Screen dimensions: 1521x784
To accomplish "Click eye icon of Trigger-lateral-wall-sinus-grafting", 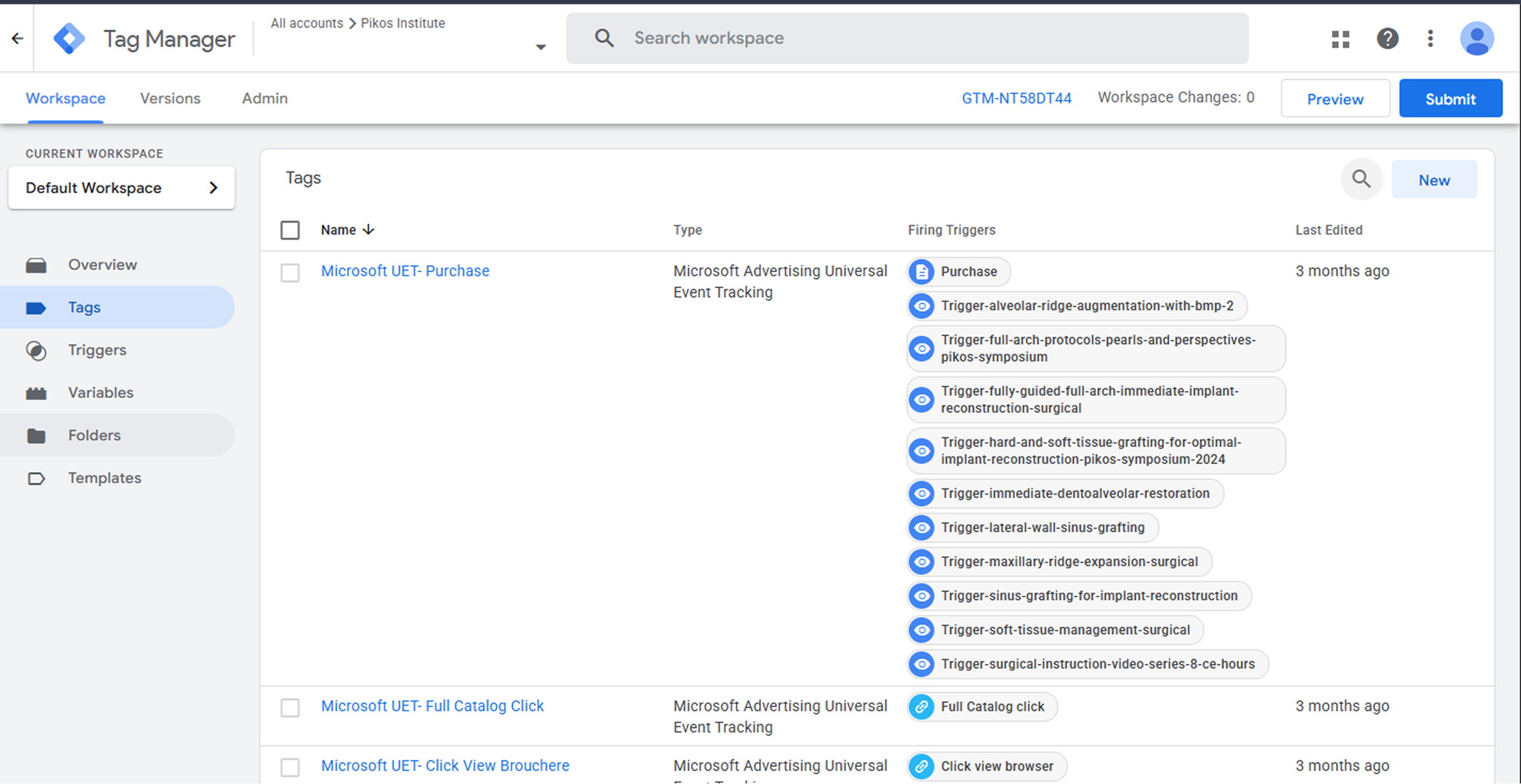I will (922, 527).
